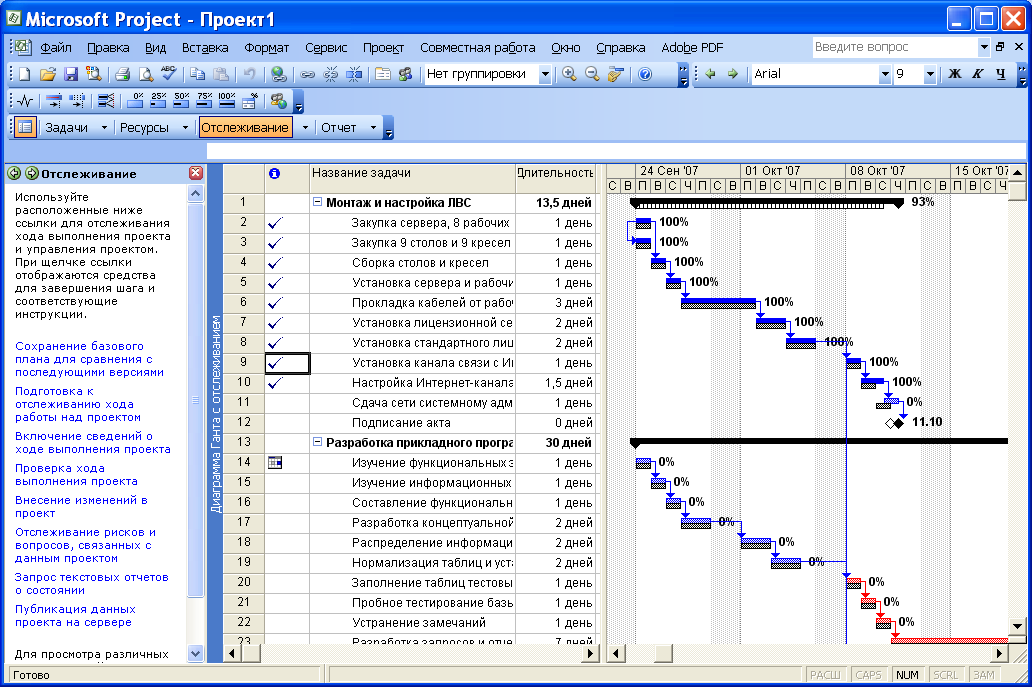Click scroll-down arrow of Gantt vertical scrollbar
Screen dimensions: 1032x687
coord(1017,626)
